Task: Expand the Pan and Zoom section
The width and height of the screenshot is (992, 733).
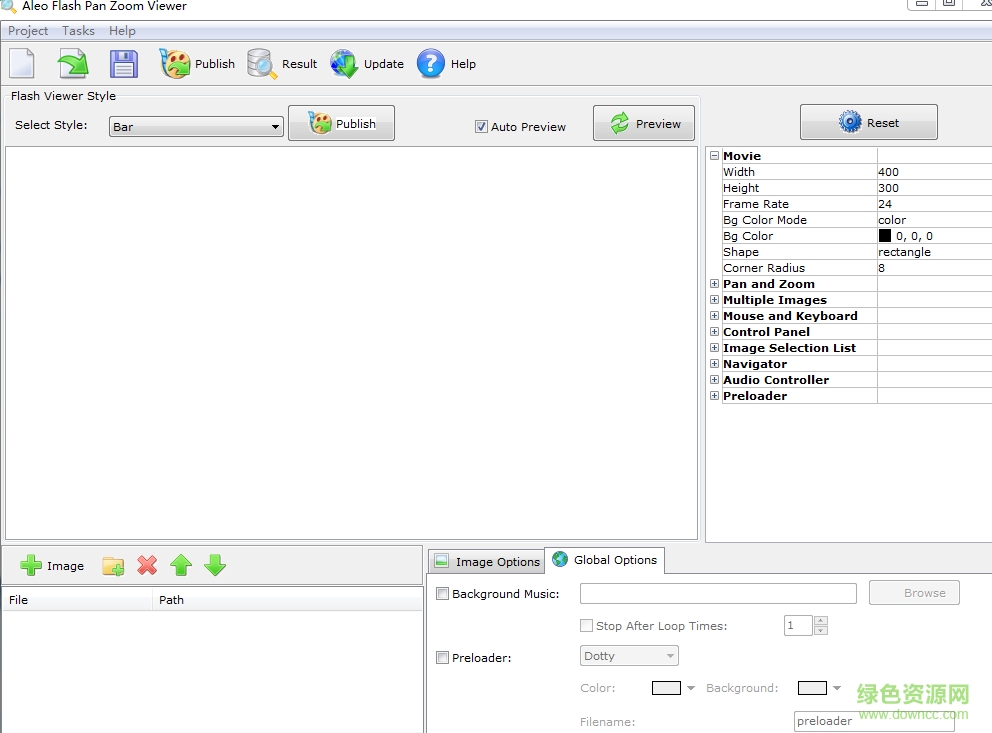Action: [714, 283]
